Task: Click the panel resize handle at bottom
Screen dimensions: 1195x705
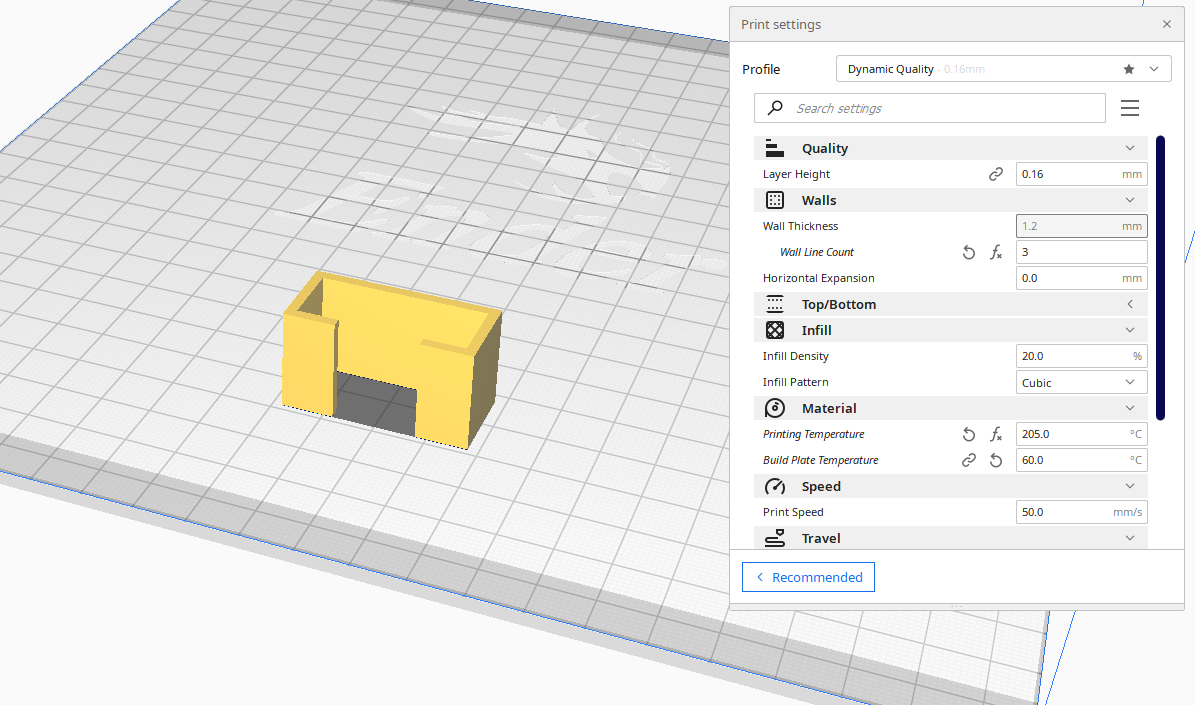Action: [x=956, y=607]
